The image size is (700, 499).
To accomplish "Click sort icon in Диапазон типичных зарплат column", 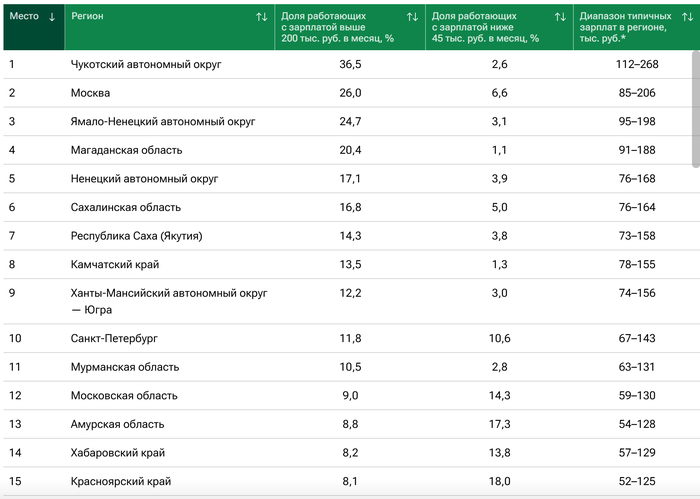I will pos(689,17).
